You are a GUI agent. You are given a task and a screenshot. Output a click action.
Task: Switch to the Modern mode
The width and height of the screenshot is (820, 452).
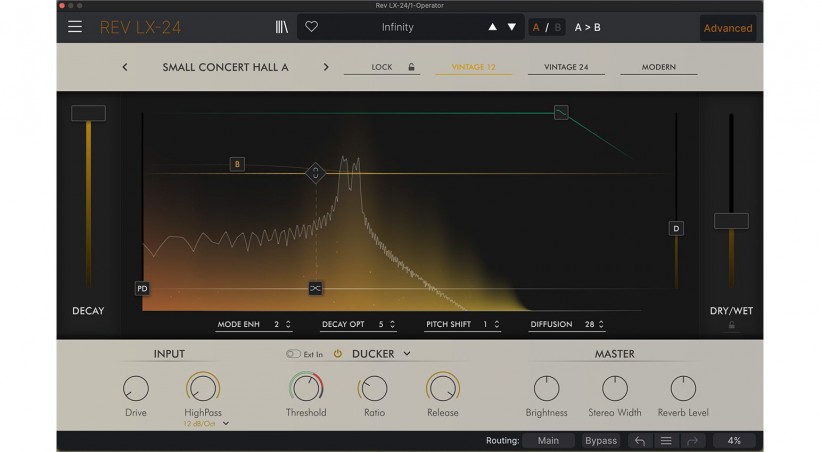click(659, 67)
